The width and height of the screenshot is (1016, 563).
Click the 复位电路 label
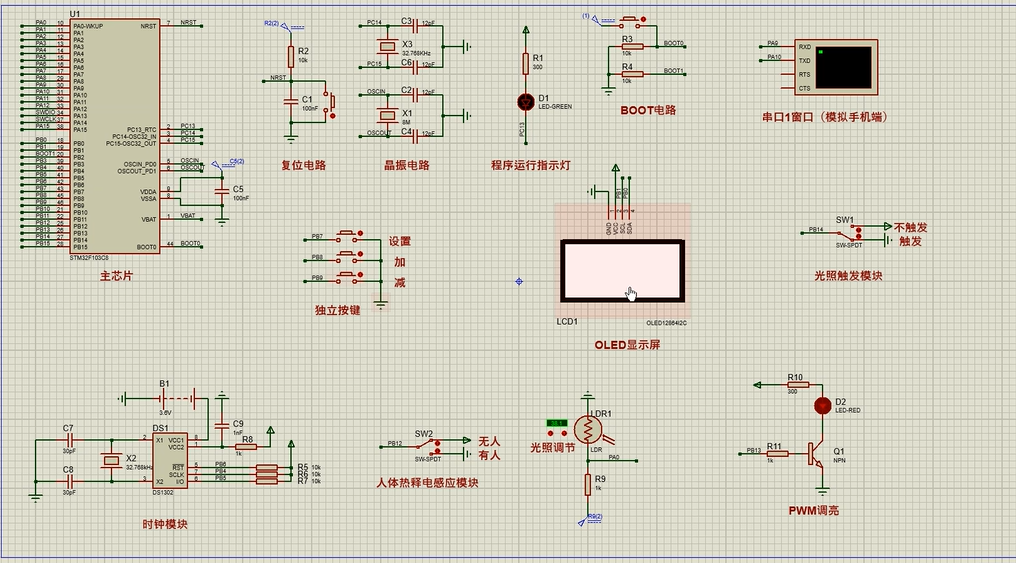click(x=303, y=165)
